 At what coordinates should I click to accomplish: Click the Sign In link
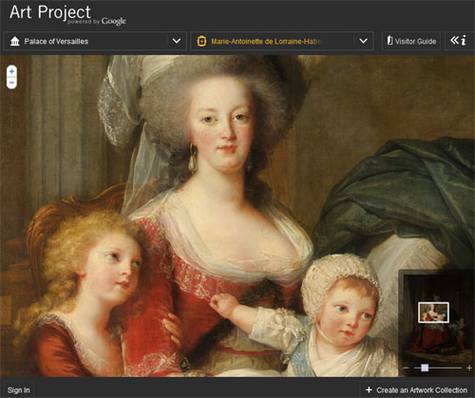(x=19, y=390)
